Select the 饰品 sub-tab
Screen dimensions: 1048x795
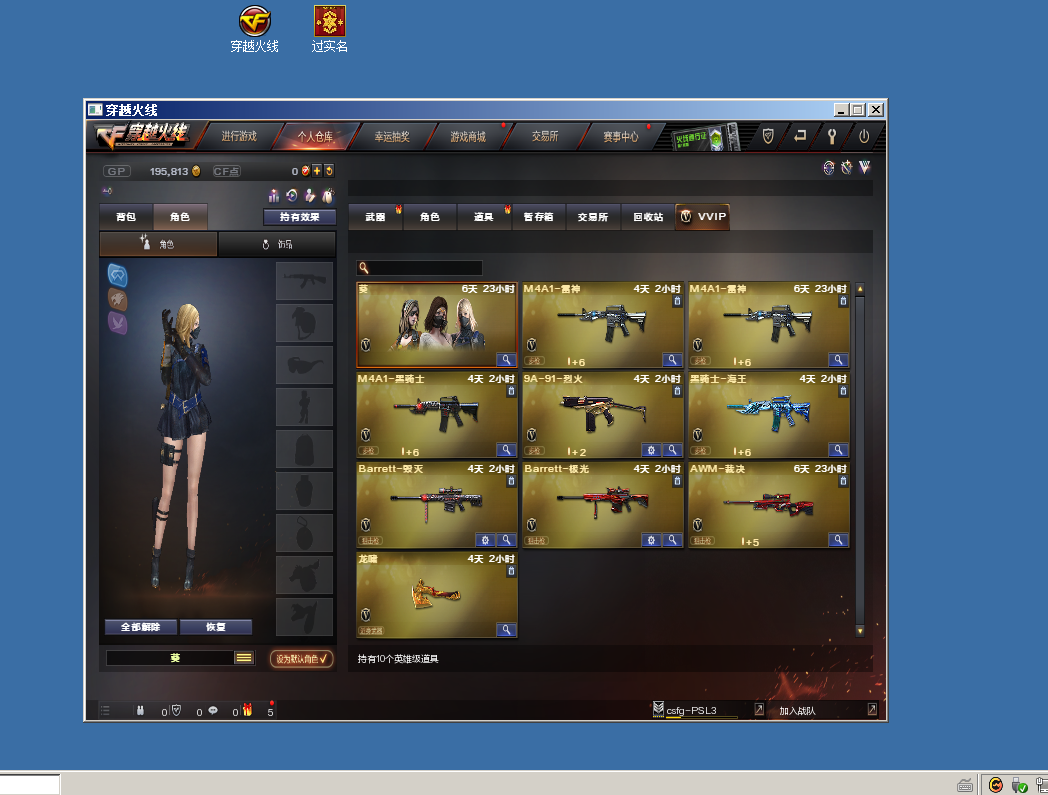pos(277,244)
